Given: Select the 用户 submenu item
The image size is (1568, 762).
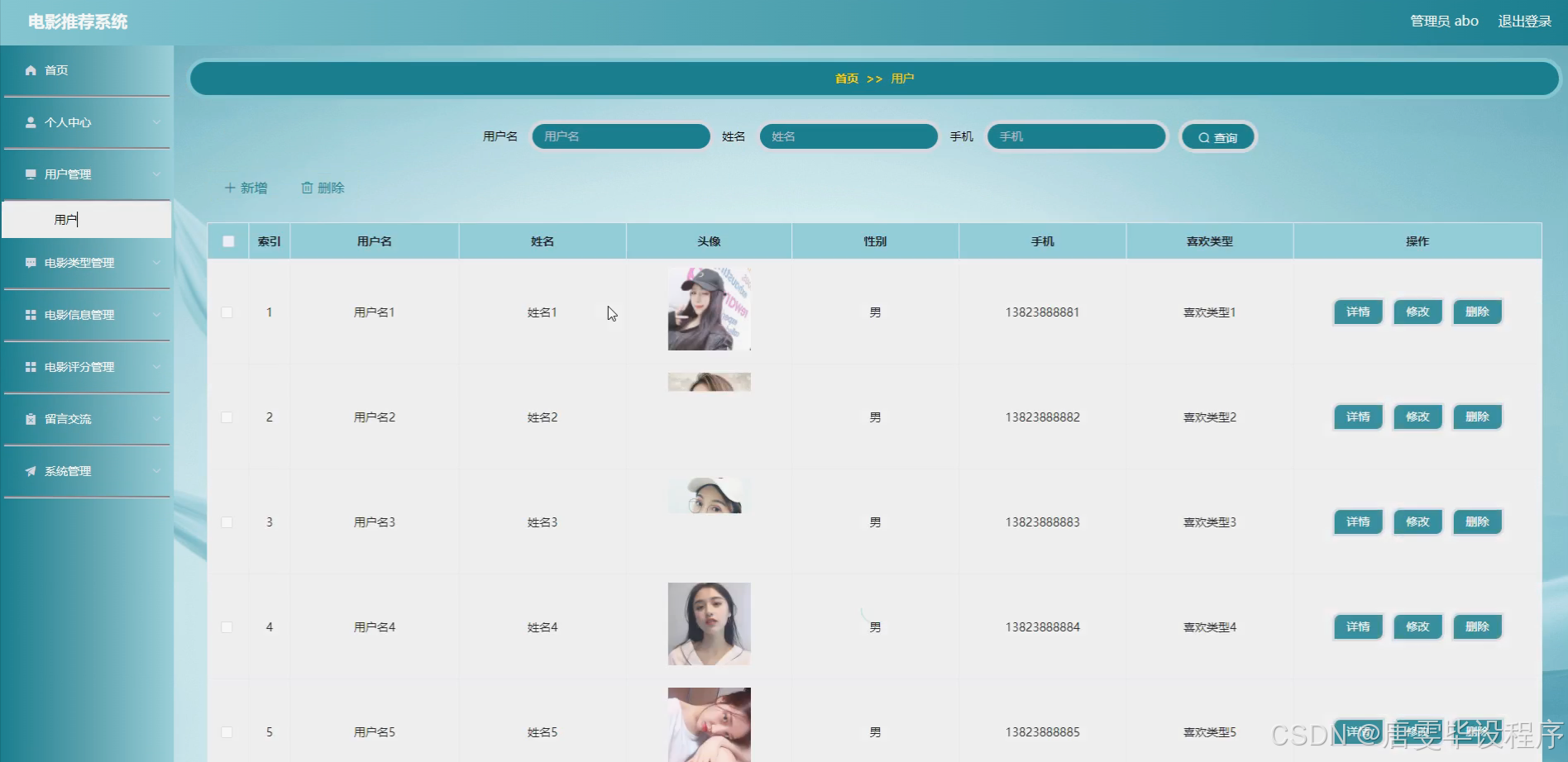Looking at the screenshot, I should 87,220.
